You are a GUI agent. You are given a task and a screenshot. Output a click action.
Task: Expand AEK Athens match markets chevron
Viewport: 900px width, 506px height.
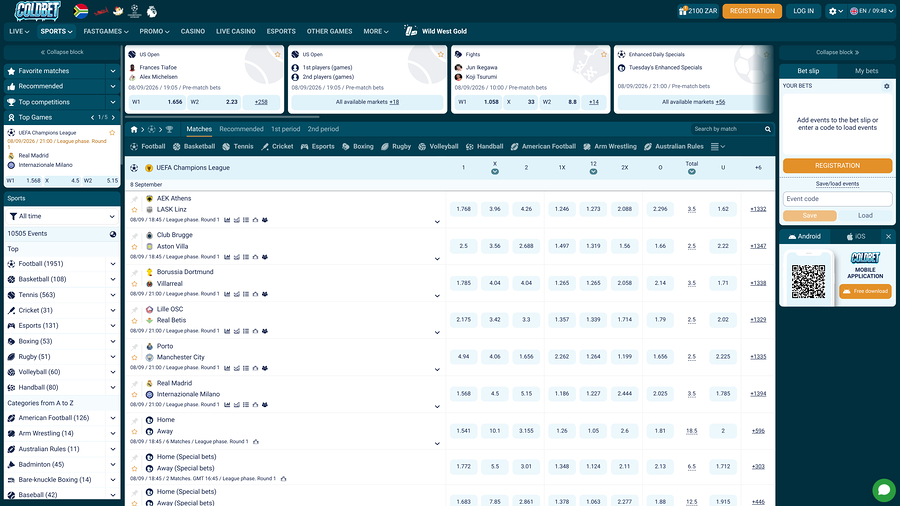[x=437, y=222]
